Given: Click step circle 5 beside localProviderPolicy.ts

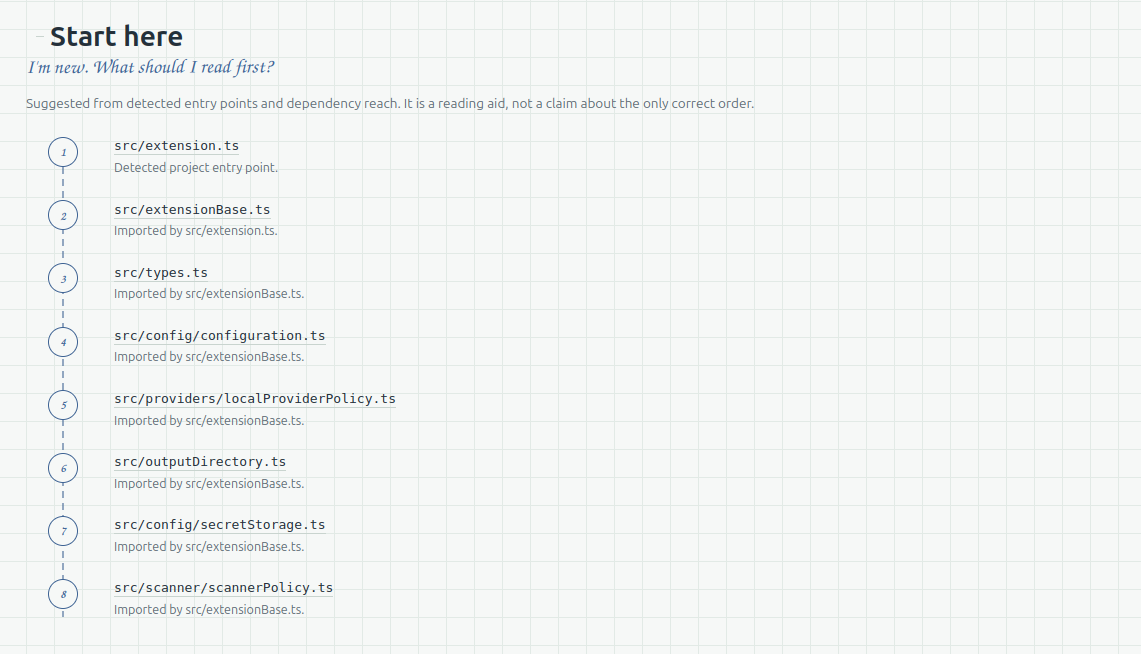Looking at the screenshot, I should 63,404.
